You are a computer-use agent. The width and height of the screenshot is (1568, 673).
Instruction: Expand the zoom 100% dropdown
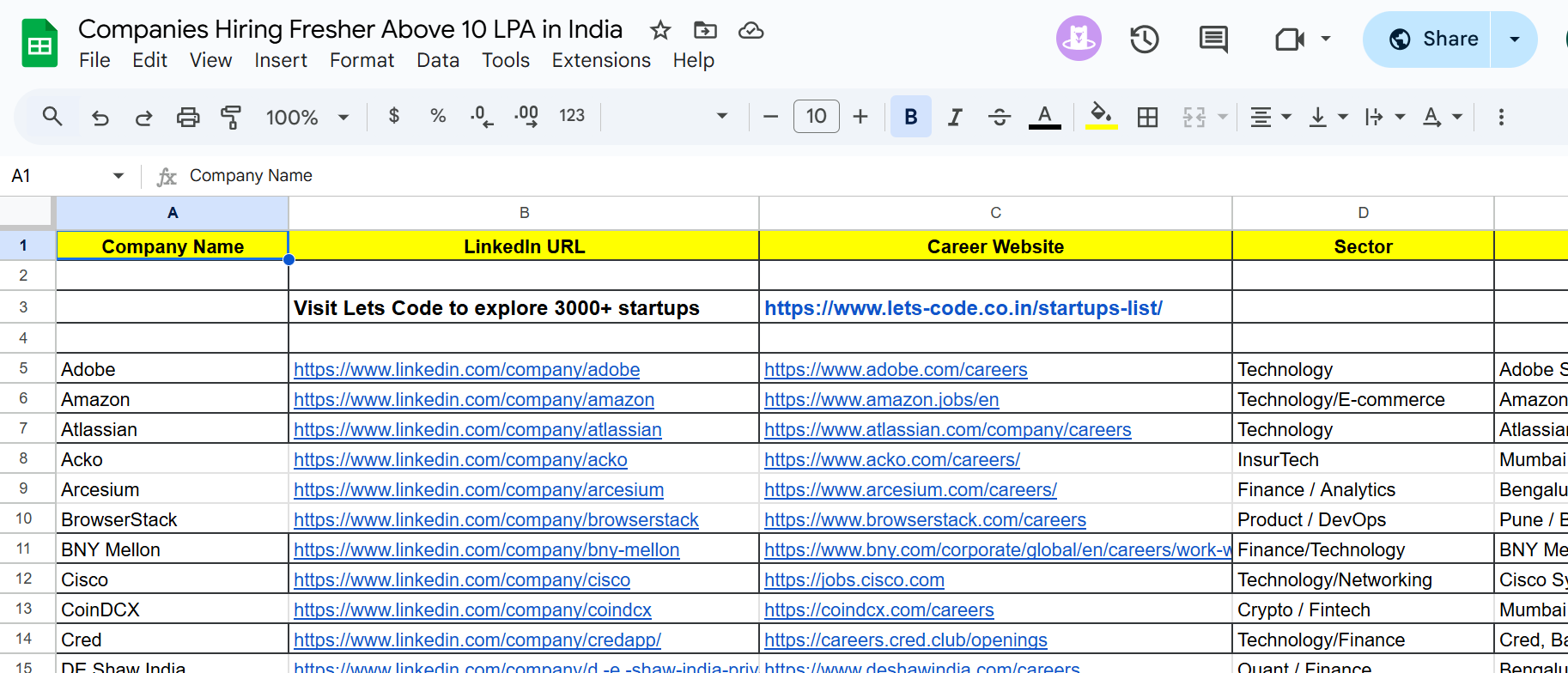pos(343,117)
